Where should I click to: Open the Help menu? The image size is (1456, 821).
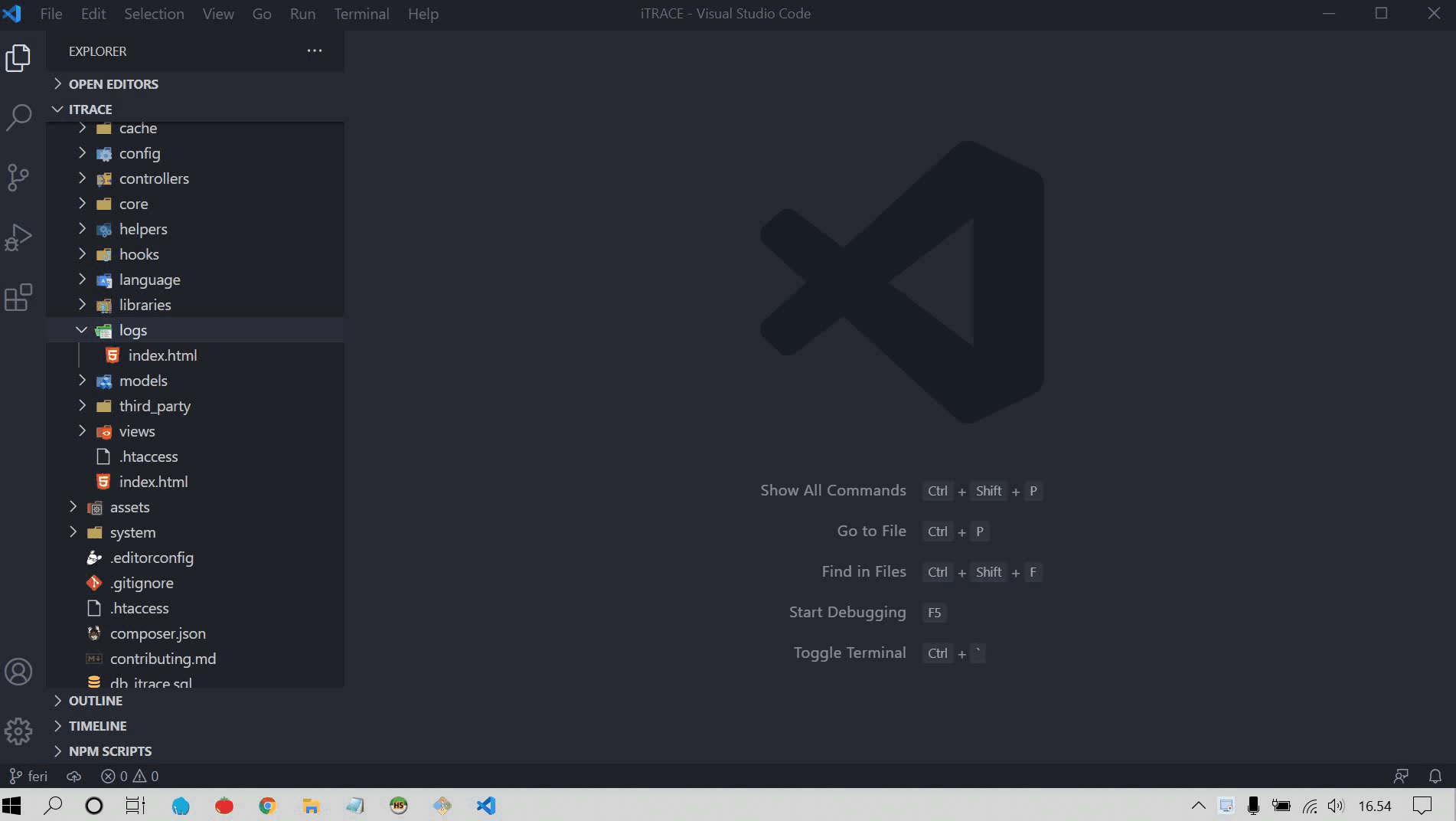pos(423,14)
